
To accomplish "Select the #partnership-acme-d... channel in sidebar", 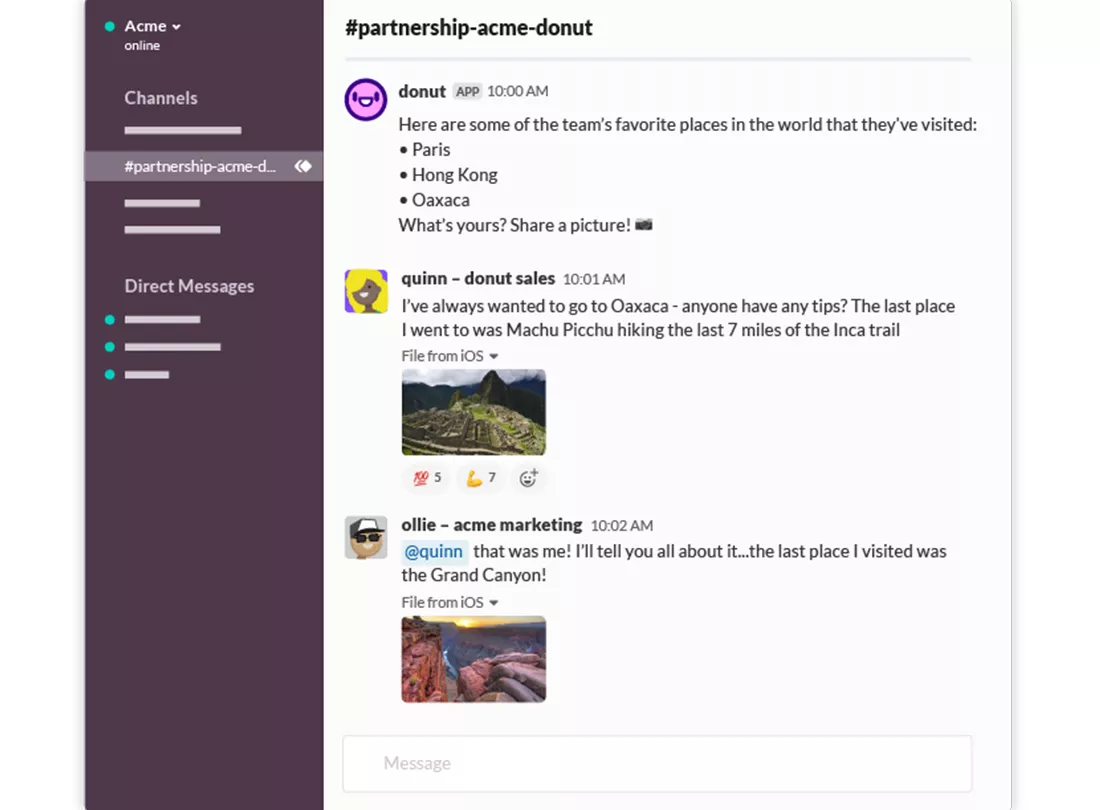I will pyautogui.click(x=199, y=166).
